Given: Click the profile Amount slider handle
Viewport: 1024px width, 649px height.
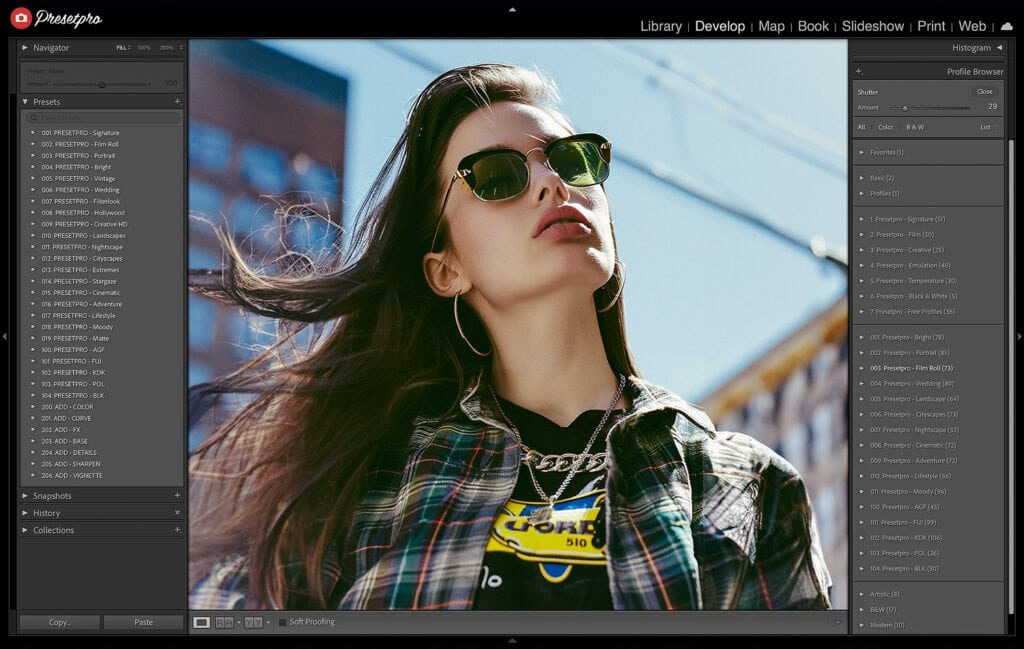Looking at the screenshot, I should (x=905, y=107).
